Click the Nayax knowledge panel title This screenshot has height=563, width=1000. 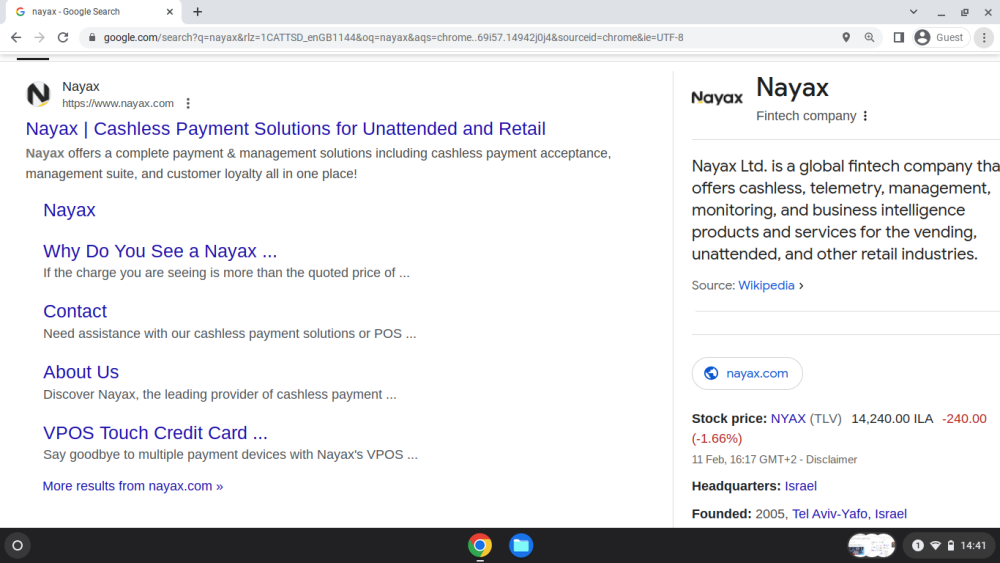(792, 88)
